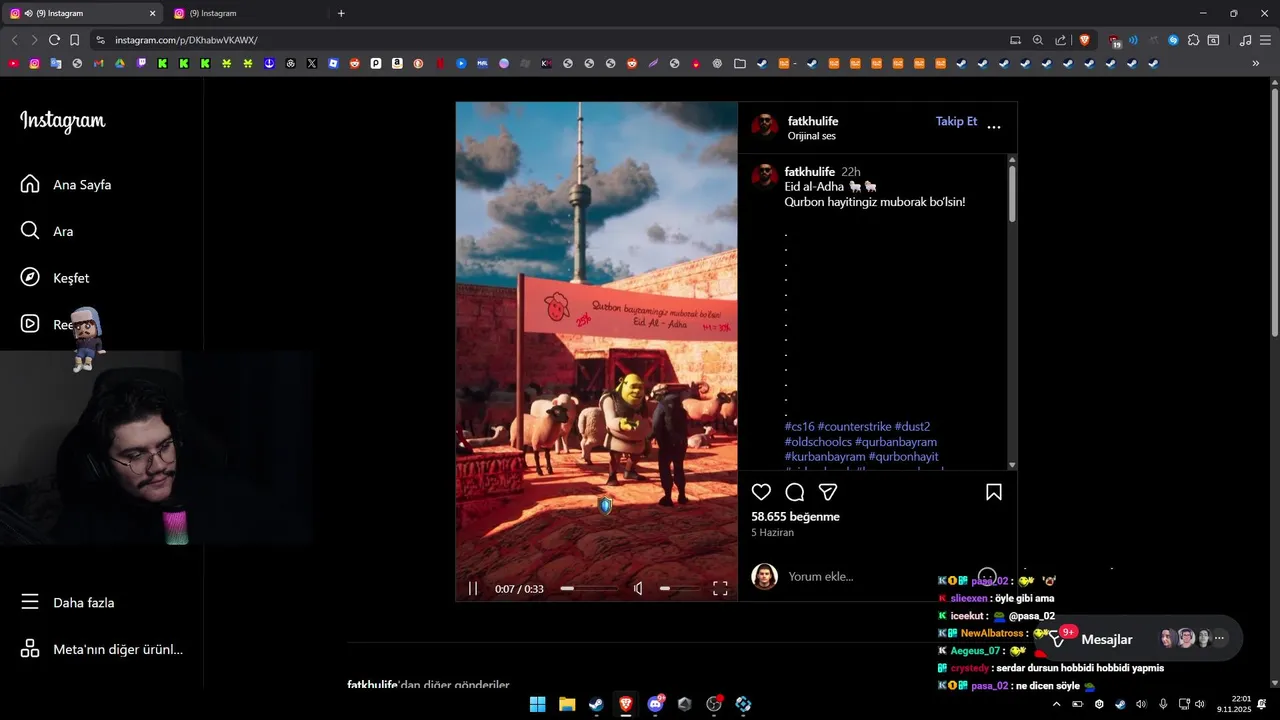Open post options three-dot menu

tap(994, 127)
